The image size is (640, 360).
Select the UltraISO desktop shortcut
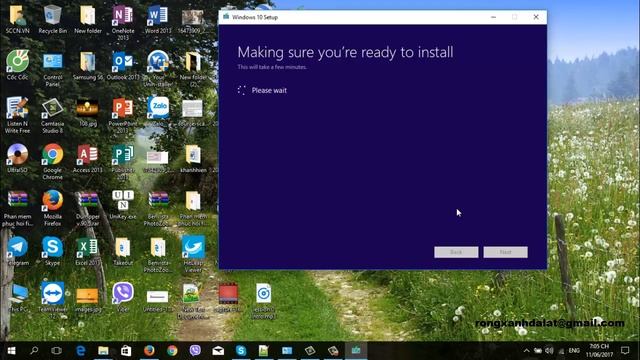pyautogui.click(x=17, y=158)
